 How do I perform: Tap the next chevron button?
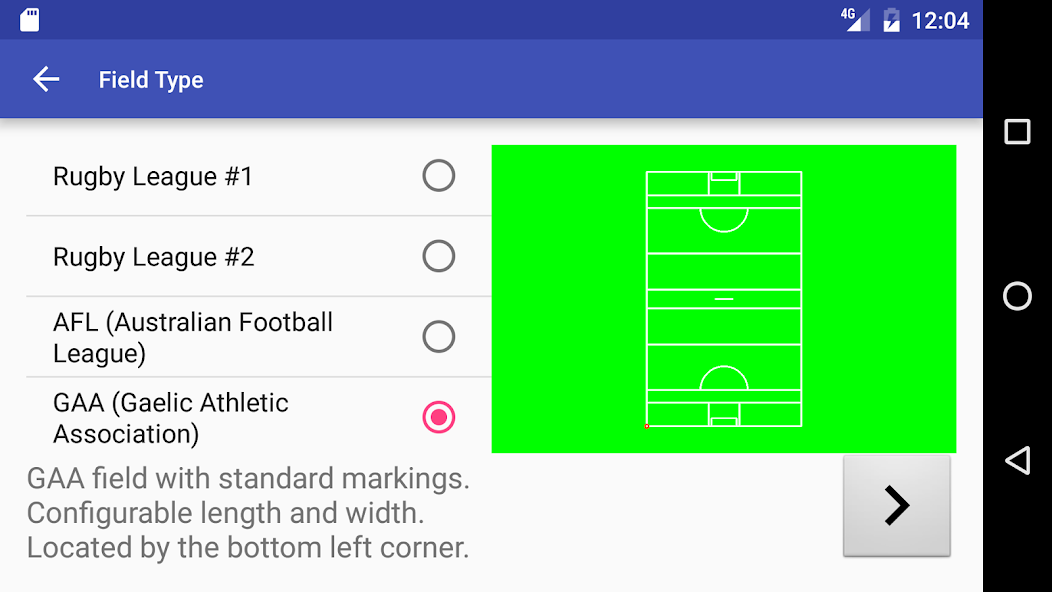pyautogui.click(x=896, y=505)
